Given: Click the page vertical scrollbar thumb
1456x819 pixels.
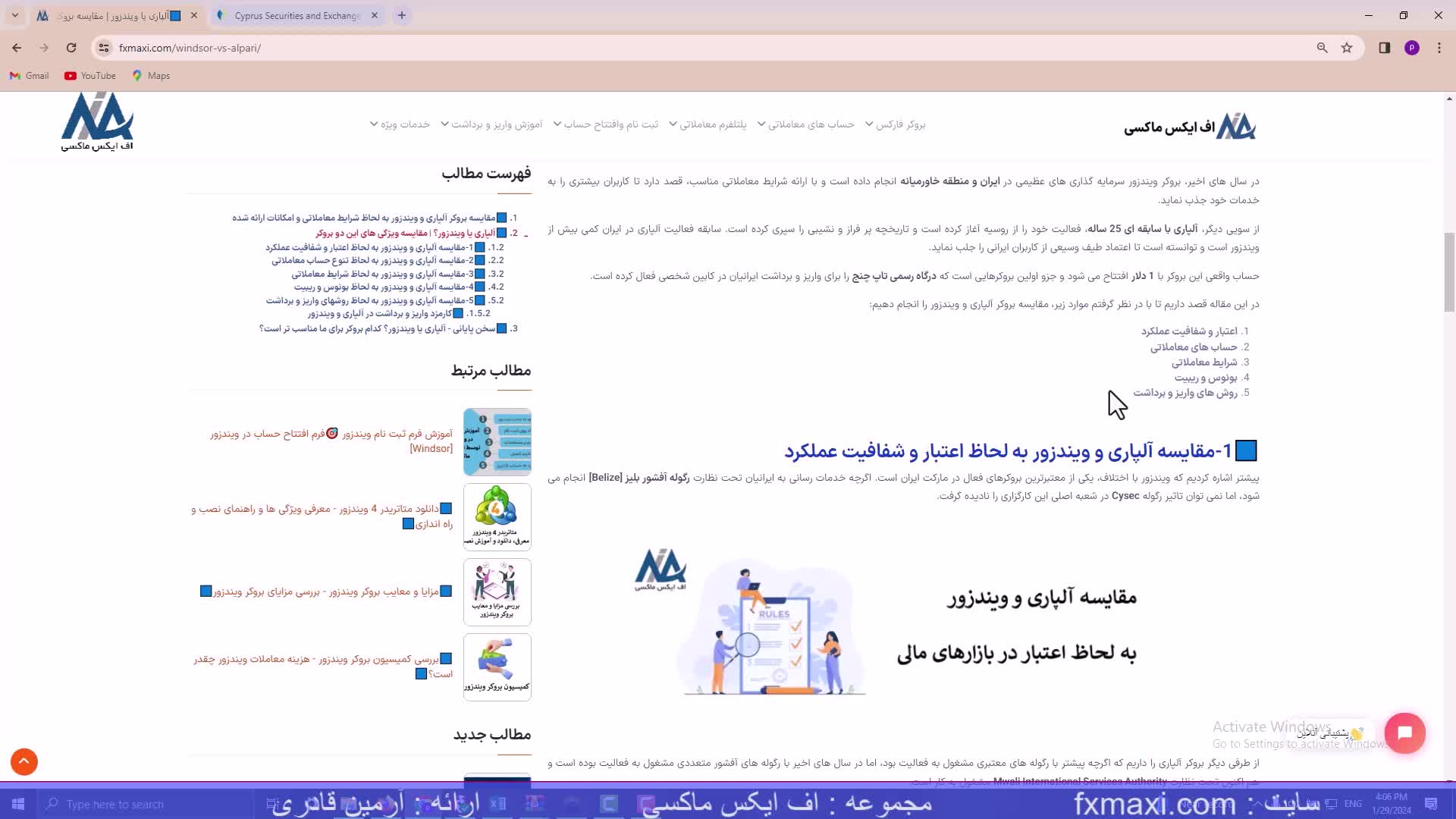Looking at the screenshot, I should (x=1449, y=273).
